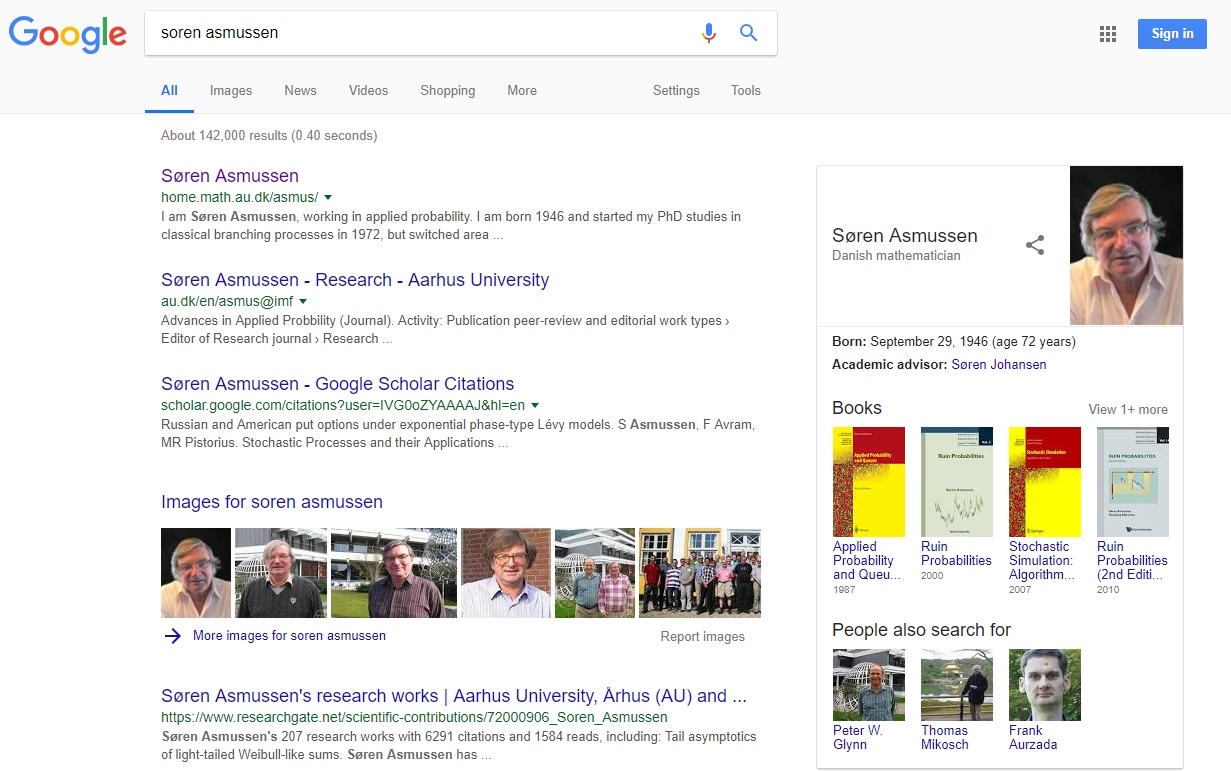Screen dimensions: 1231x771
Task: Click Frank Aurzada photo
Action: (x=1045, y=685)
